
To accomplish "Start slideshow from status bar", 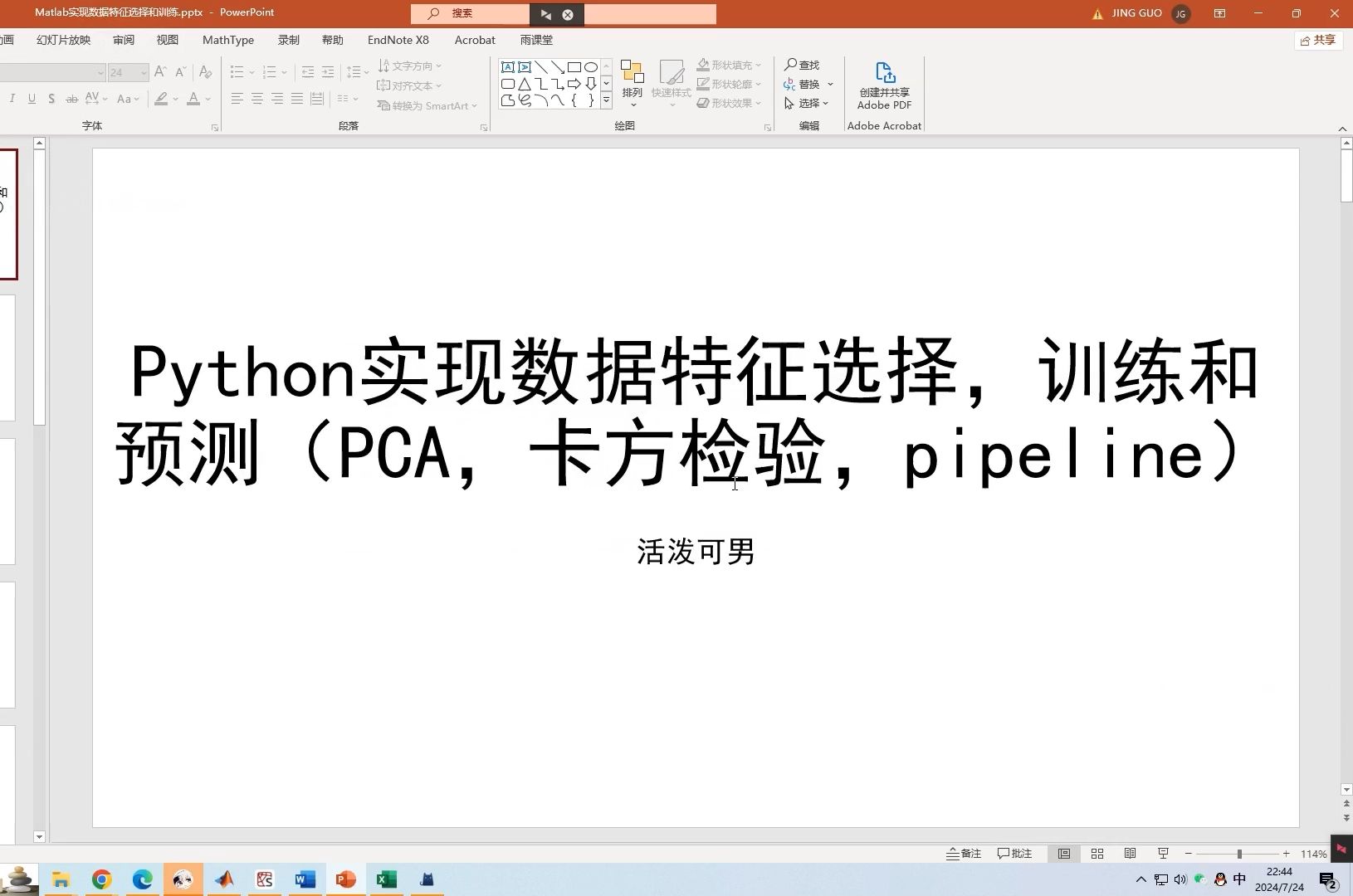I will coord(1164,854).
